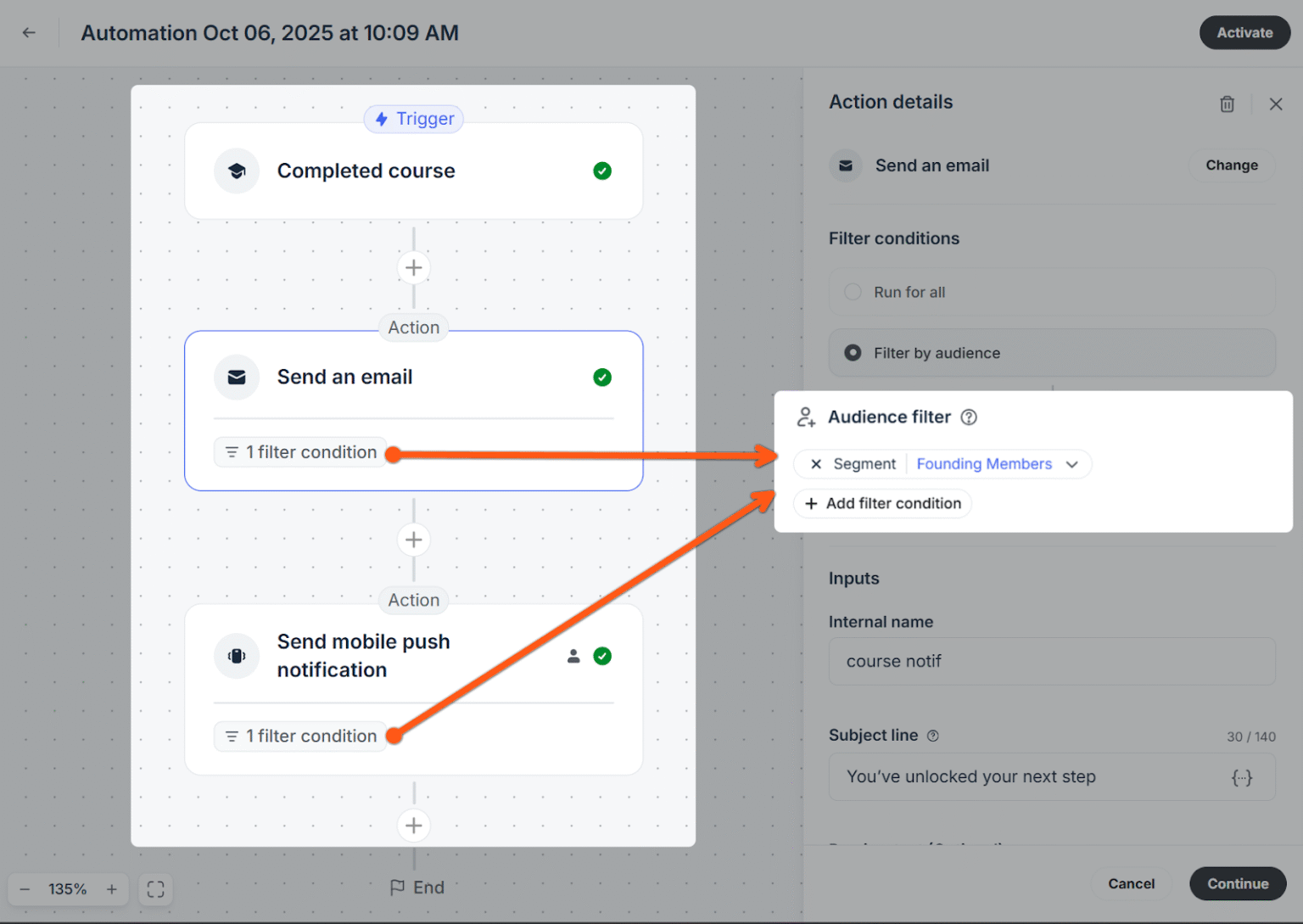Select Run for all option

click(x=1052, y=292)
